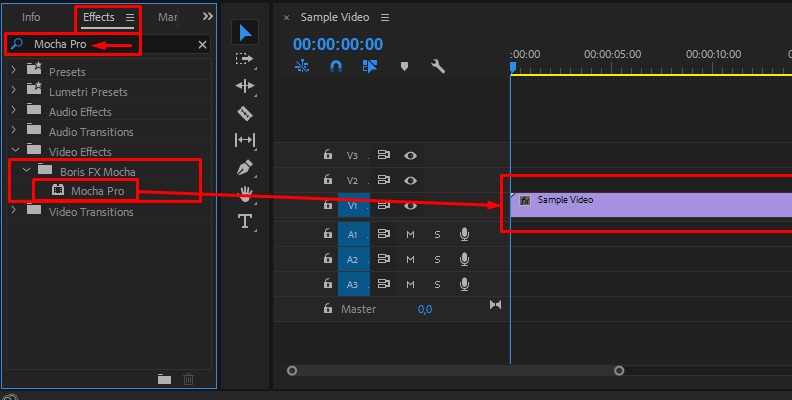Image resolution: width=792 pixels, height=400 pixels.
Task: Select V3 track label
Action: (352, 156)
